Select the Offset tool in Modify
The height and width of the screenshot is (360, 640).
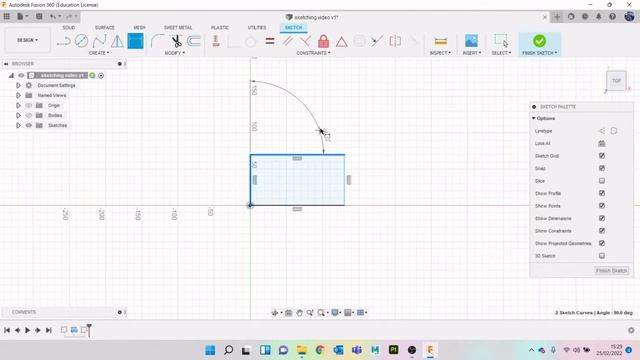pos(194,41)
